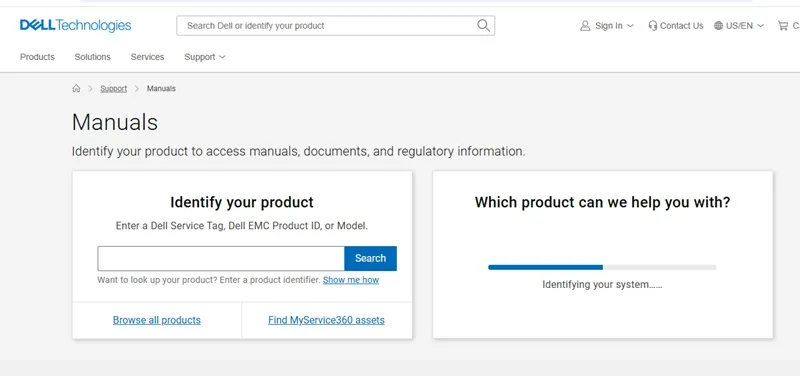Open the shopping cart icon
Image resolution: width=800 pixels, height=376 pixels.
[x=783, y=26]
